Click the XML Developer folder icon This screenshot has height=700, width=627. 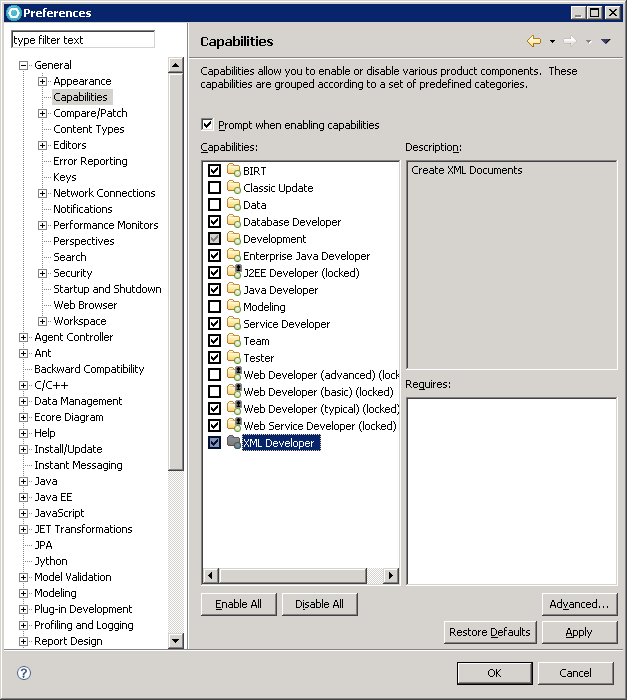233,443
